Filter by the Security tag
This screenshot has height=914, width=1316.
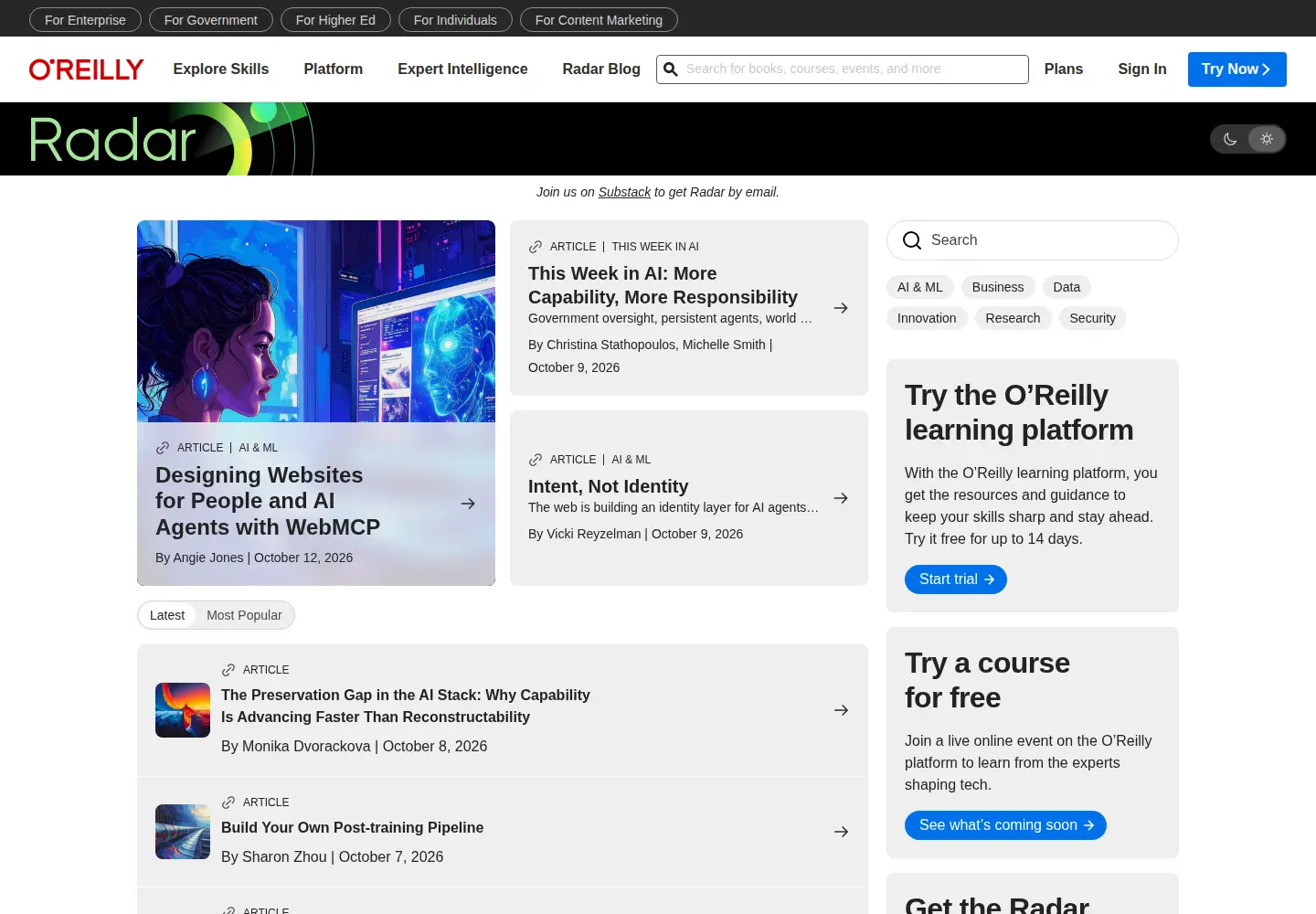[x=1093, y=318]
